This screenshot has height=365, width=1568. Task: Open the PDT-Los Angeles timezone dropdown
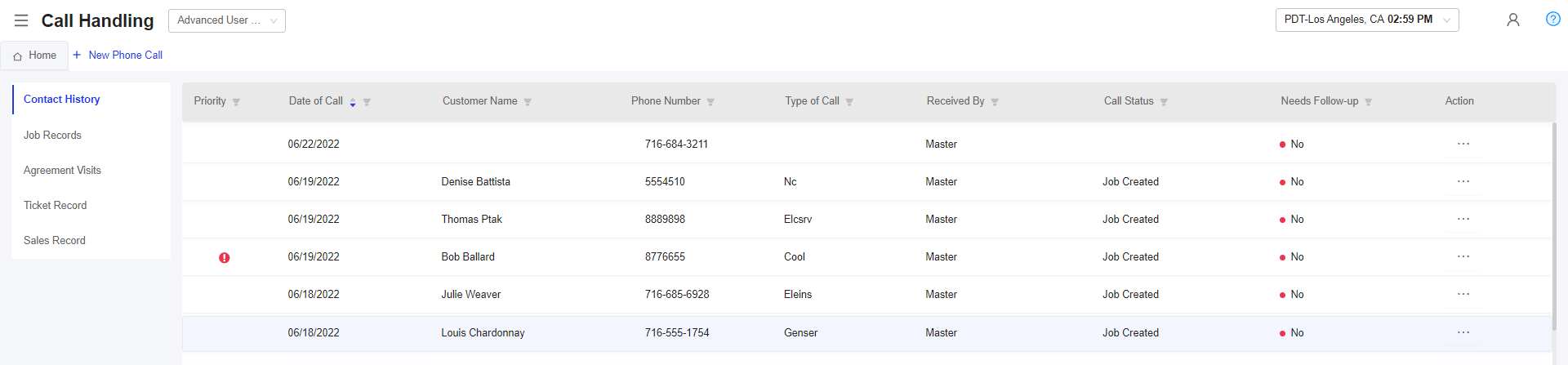coord(1367,20)
